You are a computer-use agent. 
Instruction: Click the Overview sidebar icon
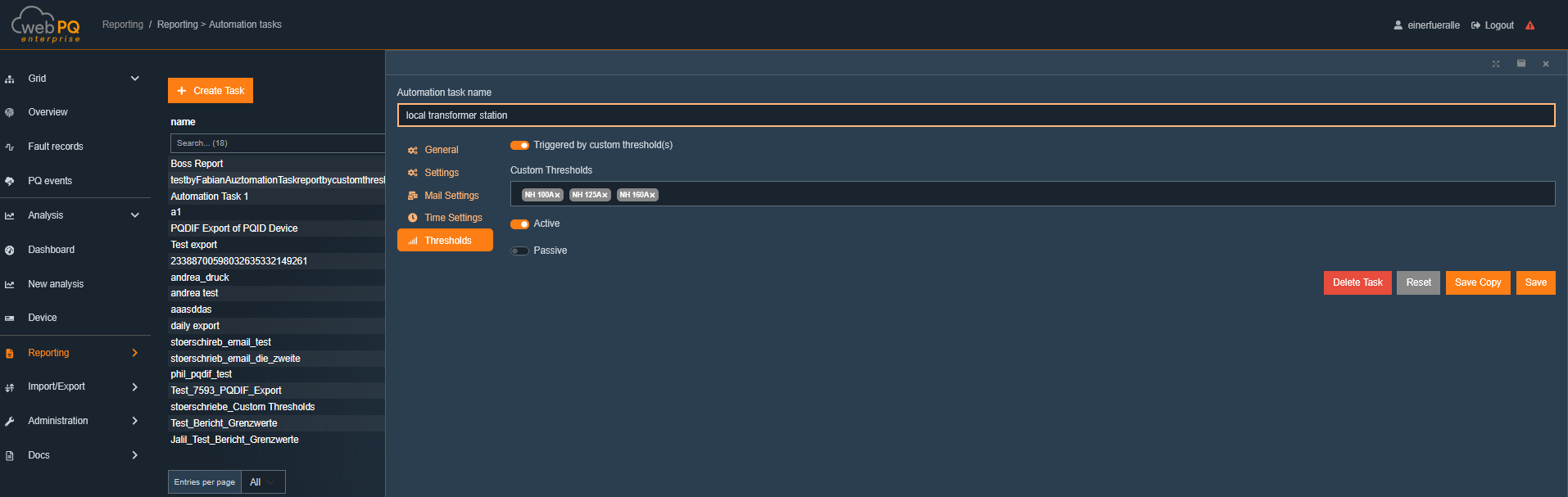tap(10, 113)
